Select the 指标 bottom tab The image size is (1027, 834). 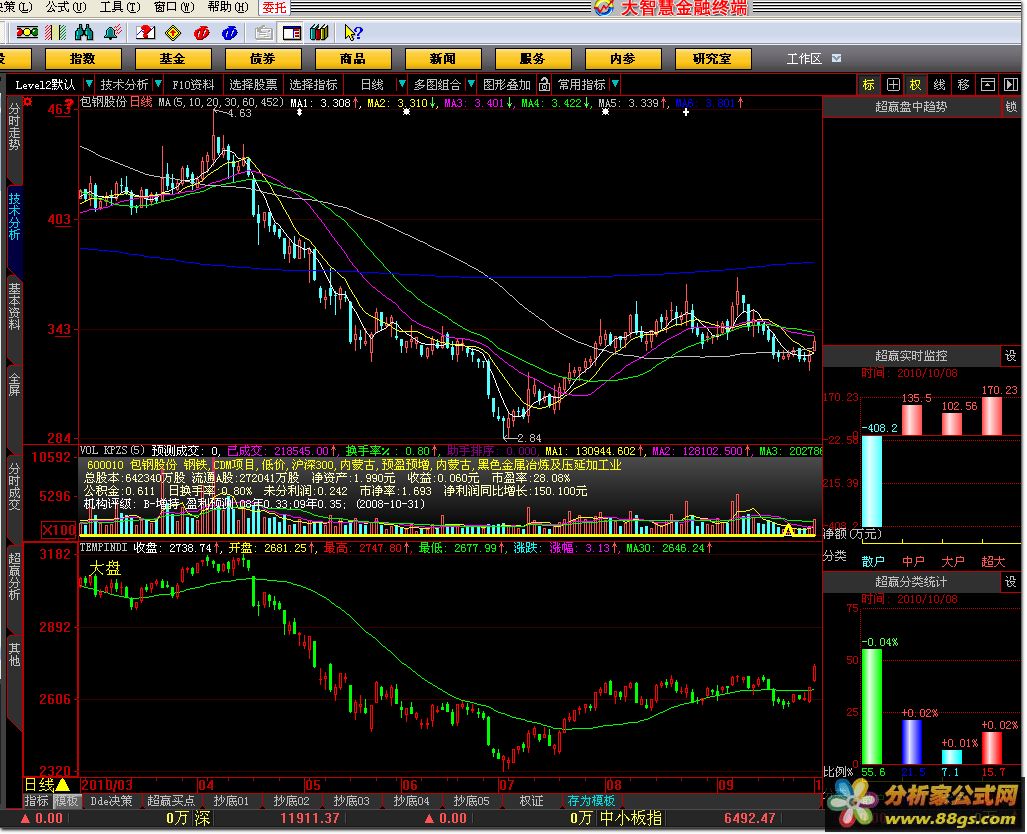pyautogui.click(x=37, y=801)
